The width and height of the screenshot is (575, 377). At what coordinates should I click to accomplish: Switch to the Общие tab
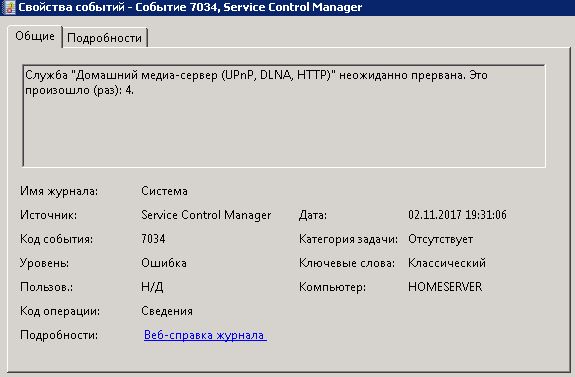[x=35, y=36]
